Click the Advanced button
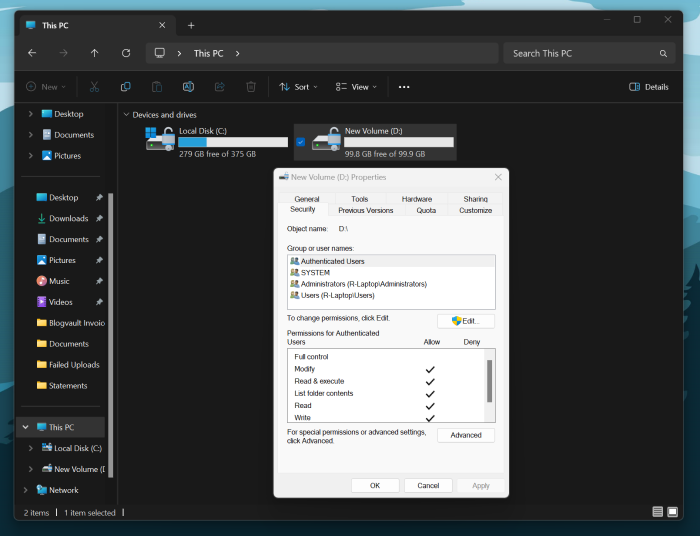This screenshot has width=700, height=536. (465, 435)
